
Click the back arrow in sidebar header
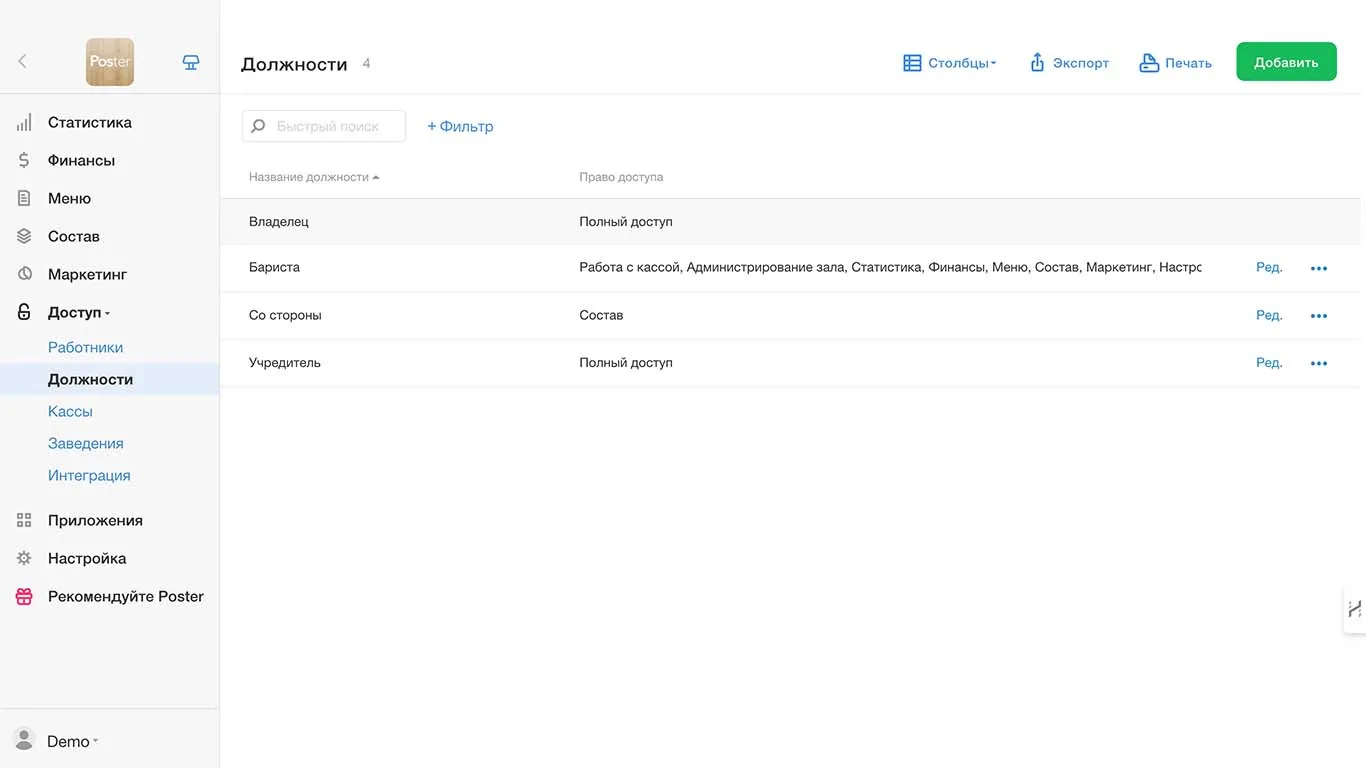pyautogui.click(x=22, y=62)
